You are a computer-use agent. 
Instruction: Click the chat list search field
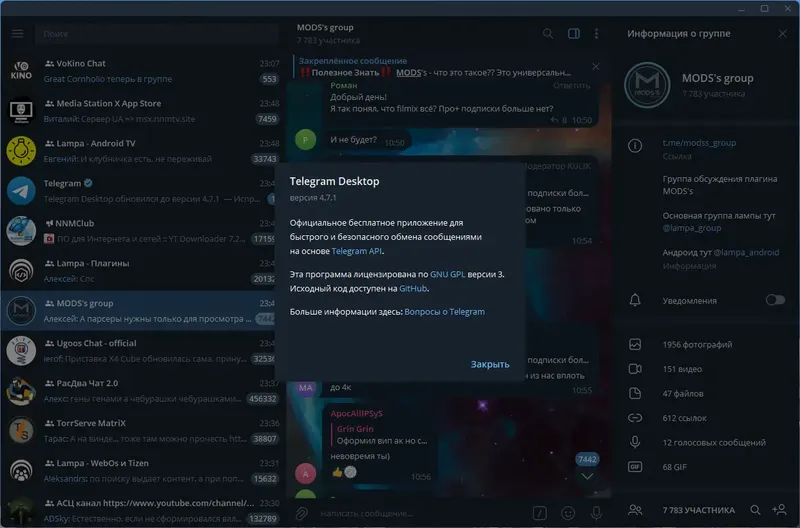tap(157, 34)
